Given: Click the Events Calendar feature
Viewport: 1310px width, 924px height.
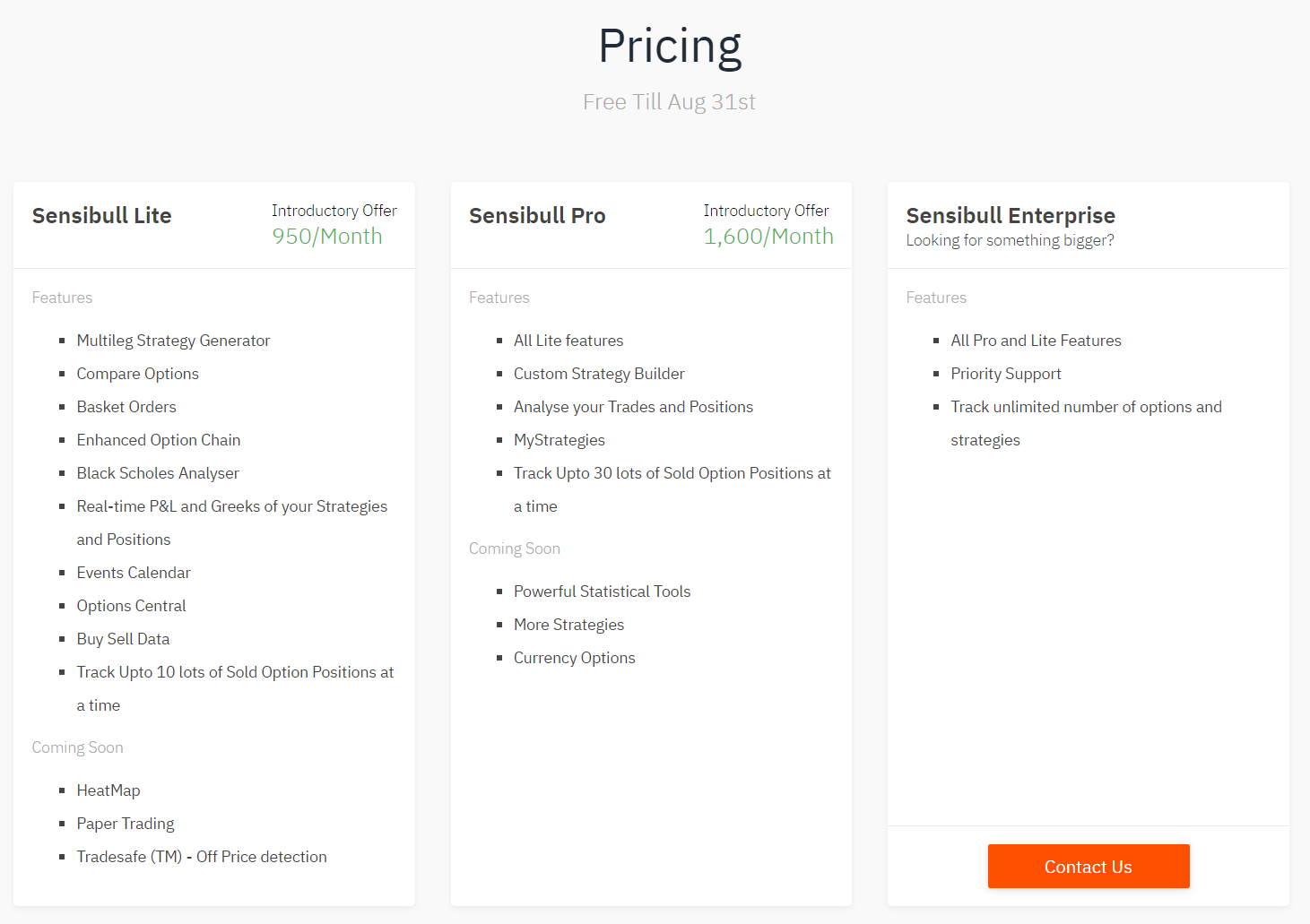Looking at the screenshot, I should pyautogui.click(x=134, y=573).
